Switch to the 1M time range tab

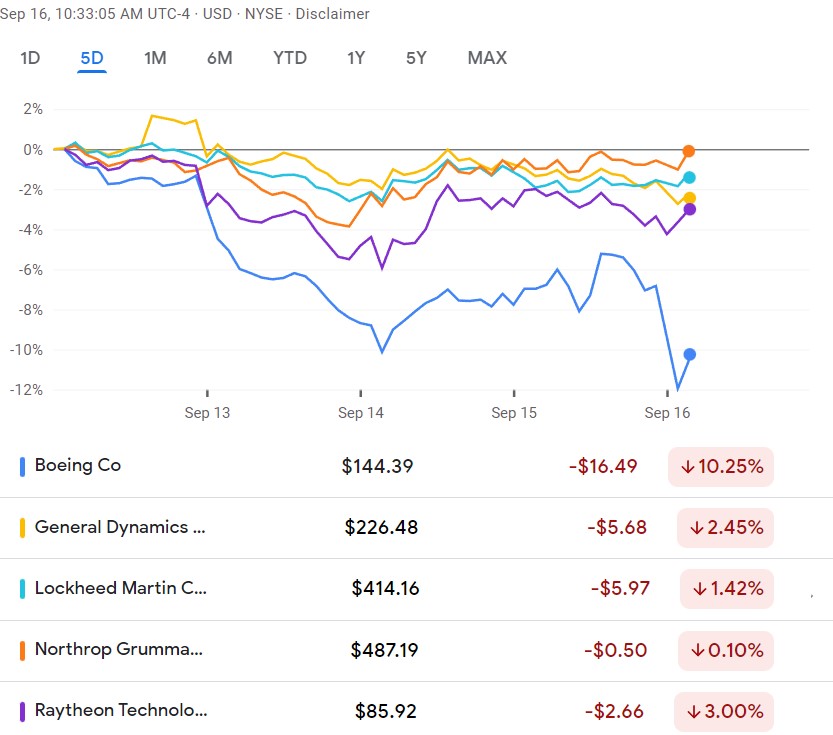[x=155, y=58]
